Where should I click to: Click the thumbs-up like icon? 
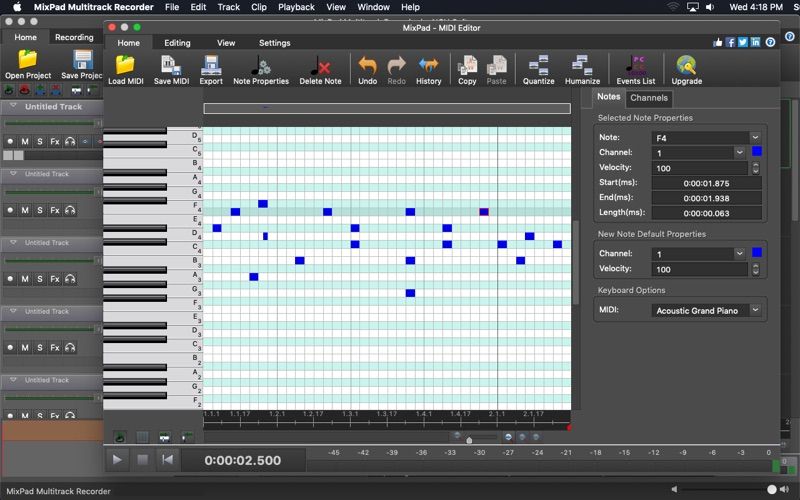click(x=718, y=42)
